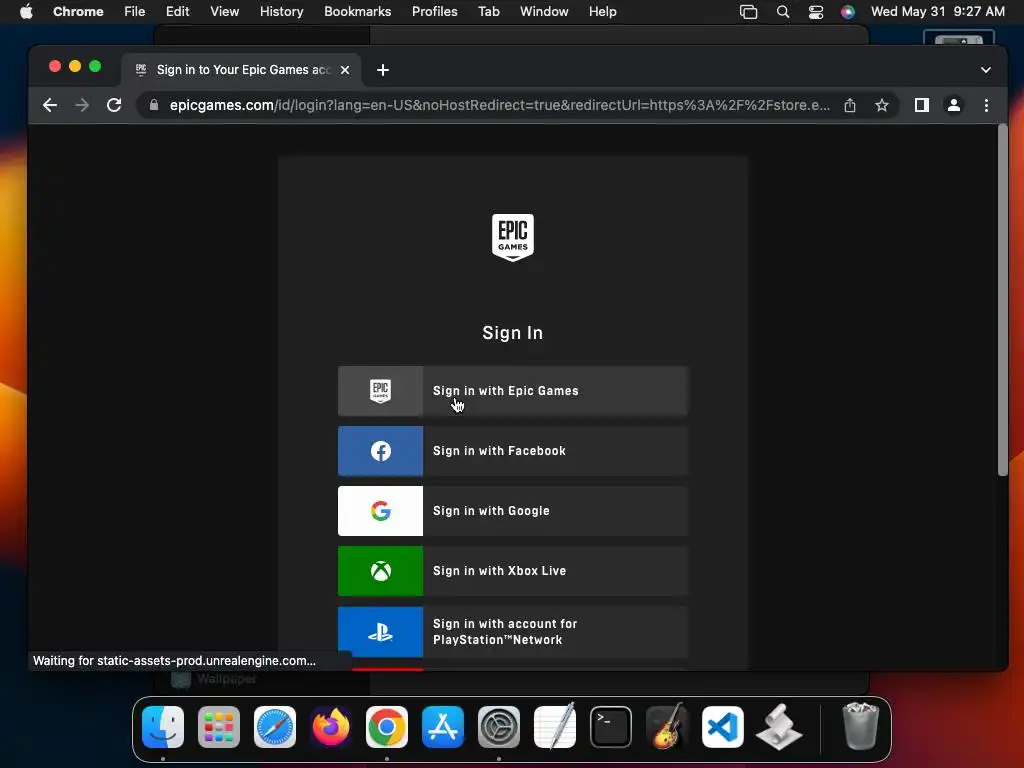Click Google Chrome in the Dock
This screenshot has width=1024, height=768.
[x=387, y=727]
